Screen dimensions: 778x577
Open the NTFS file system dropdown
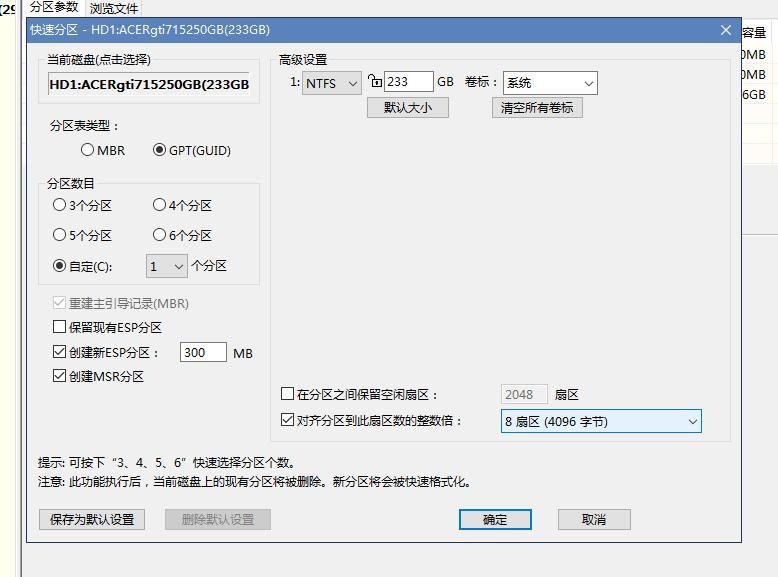pos(332,84)
